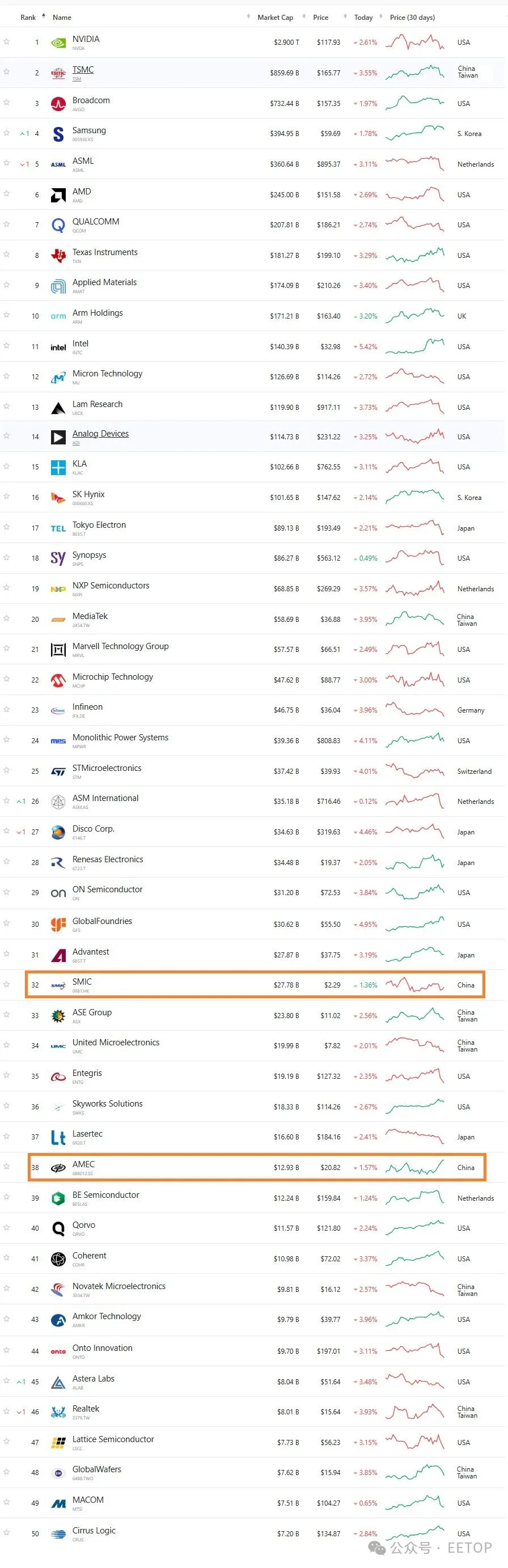Toggle favorite star for Intel row
Viewport: 508px width, 1568px height.
click(7, 346)
